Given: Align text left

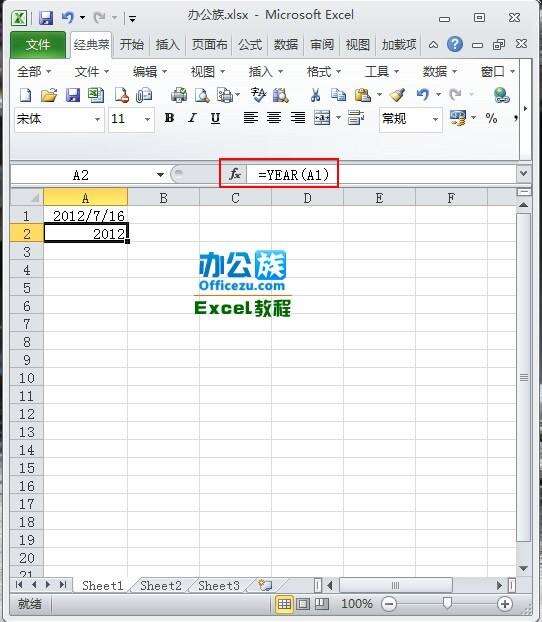Looking at the screenshot, I should (x=251, y=118).
